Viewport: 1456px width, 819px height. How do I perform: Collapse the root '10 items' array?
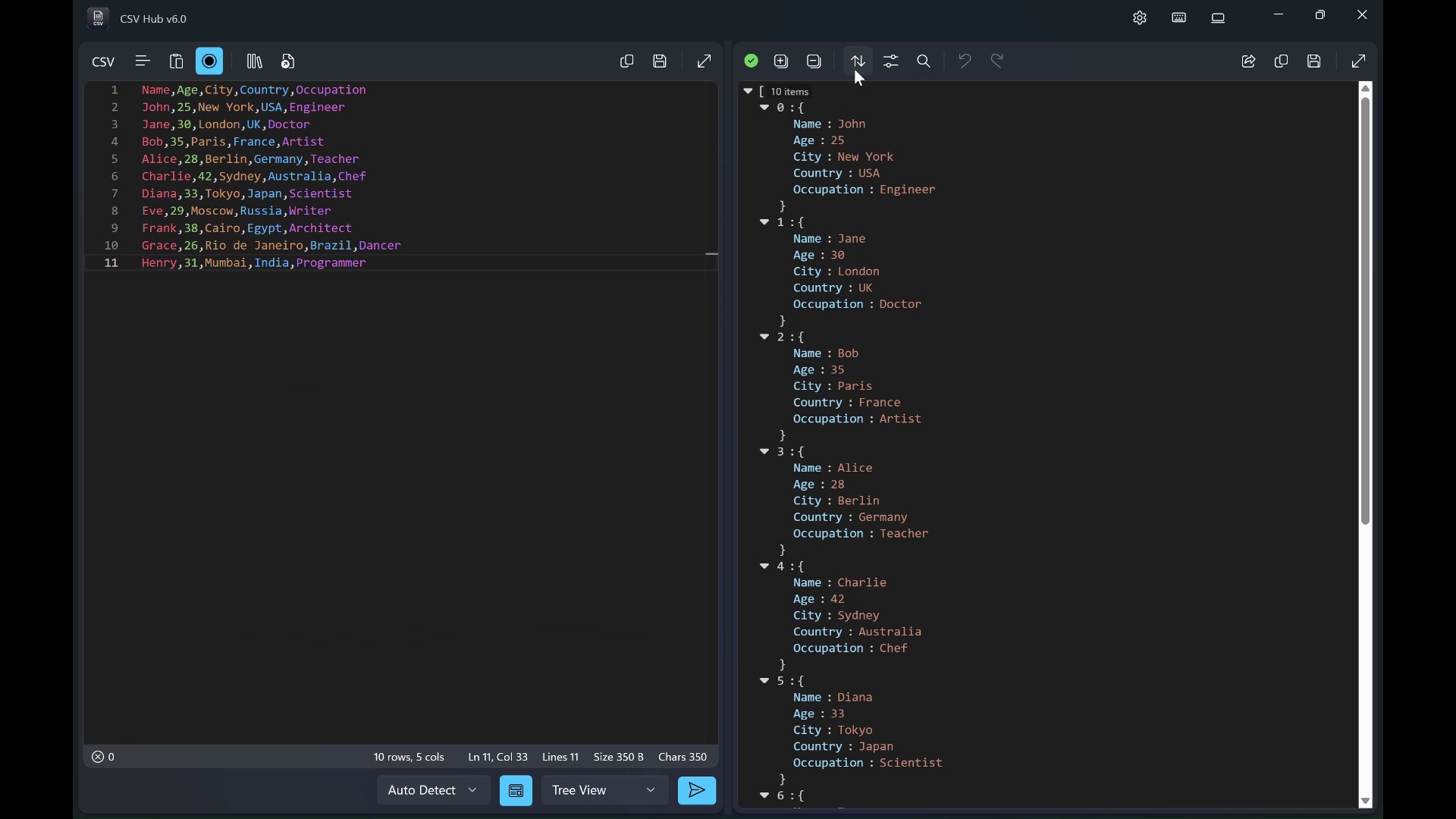pos(748,92)
